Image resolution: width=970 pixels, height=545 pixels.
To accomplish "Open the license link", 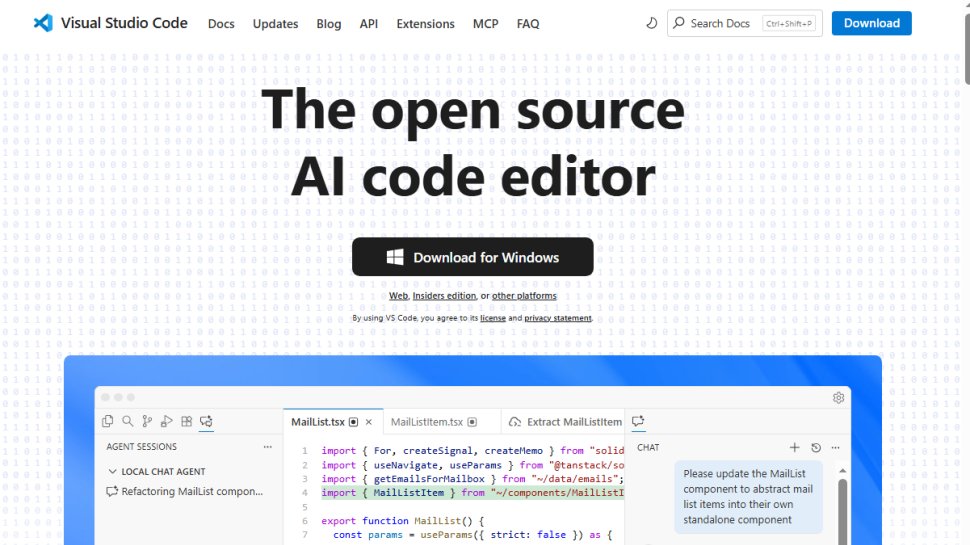I will pos(492,318).
